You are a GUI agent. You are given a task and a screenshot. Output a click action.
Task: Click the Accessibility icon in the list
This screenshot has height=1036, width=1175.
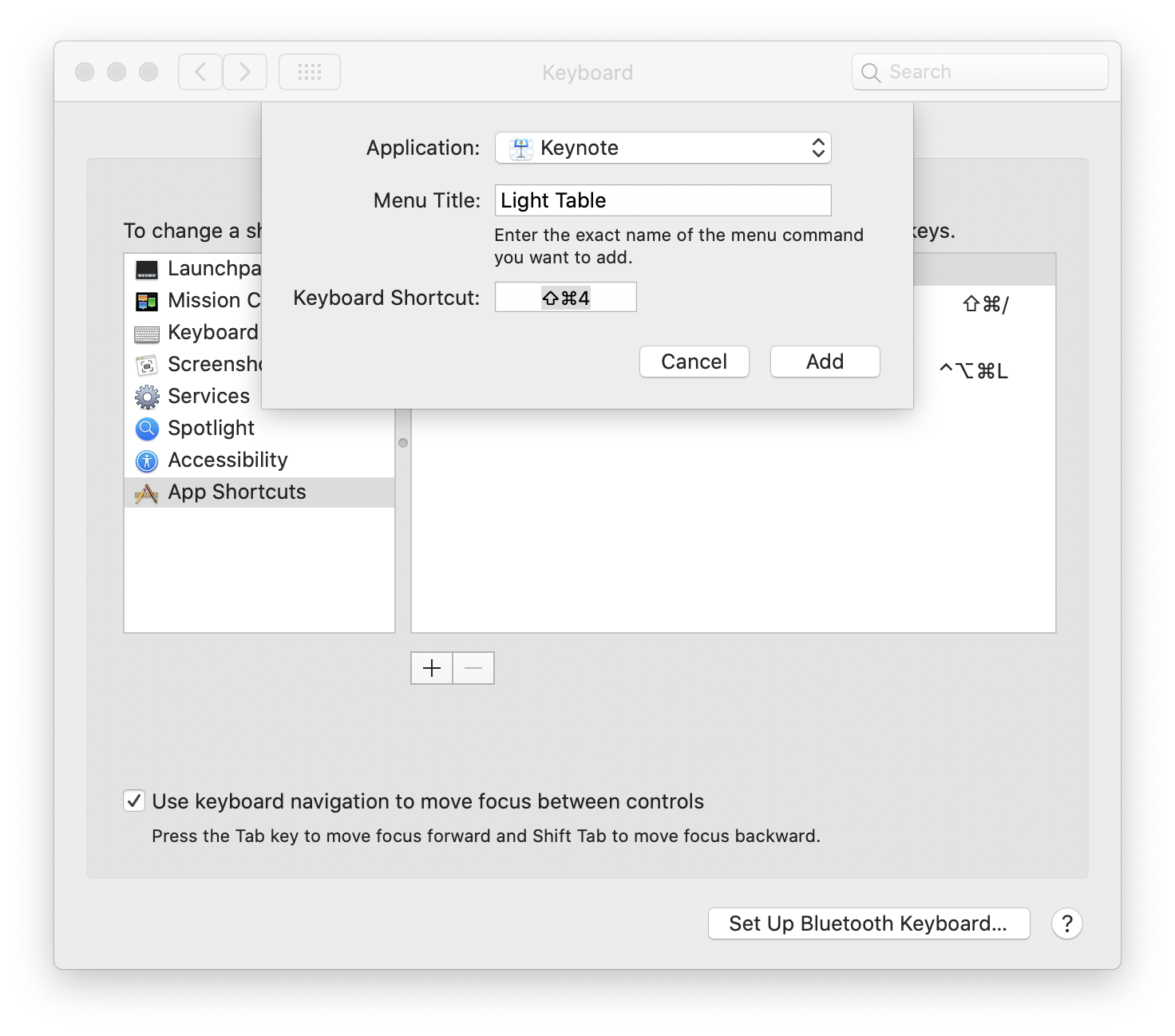(x=147, y=461)
